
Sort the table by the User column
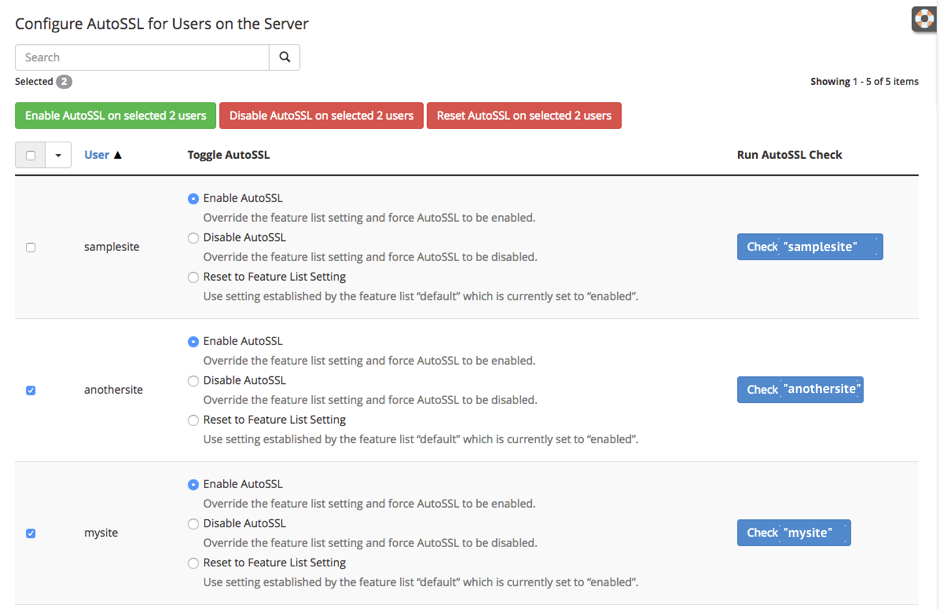pyautogui.click(x=98, y=154)
